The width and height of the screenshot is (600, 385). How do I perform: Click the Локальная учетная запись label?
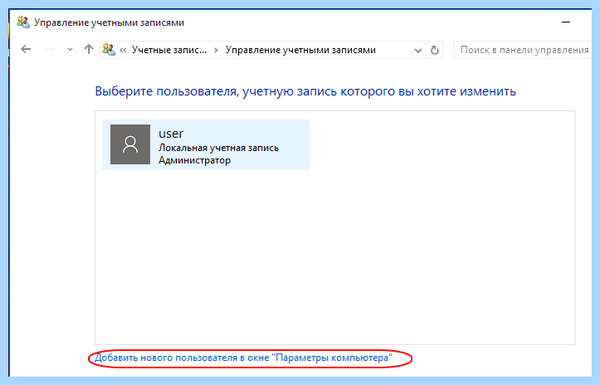218,148
